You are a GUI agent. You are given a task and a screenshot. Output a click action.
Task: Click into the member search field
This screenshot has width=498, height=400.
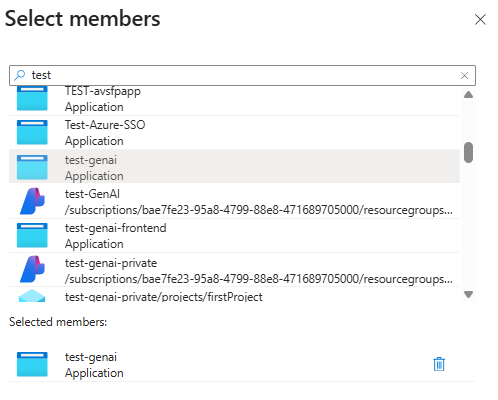click(x=242, y=75)
